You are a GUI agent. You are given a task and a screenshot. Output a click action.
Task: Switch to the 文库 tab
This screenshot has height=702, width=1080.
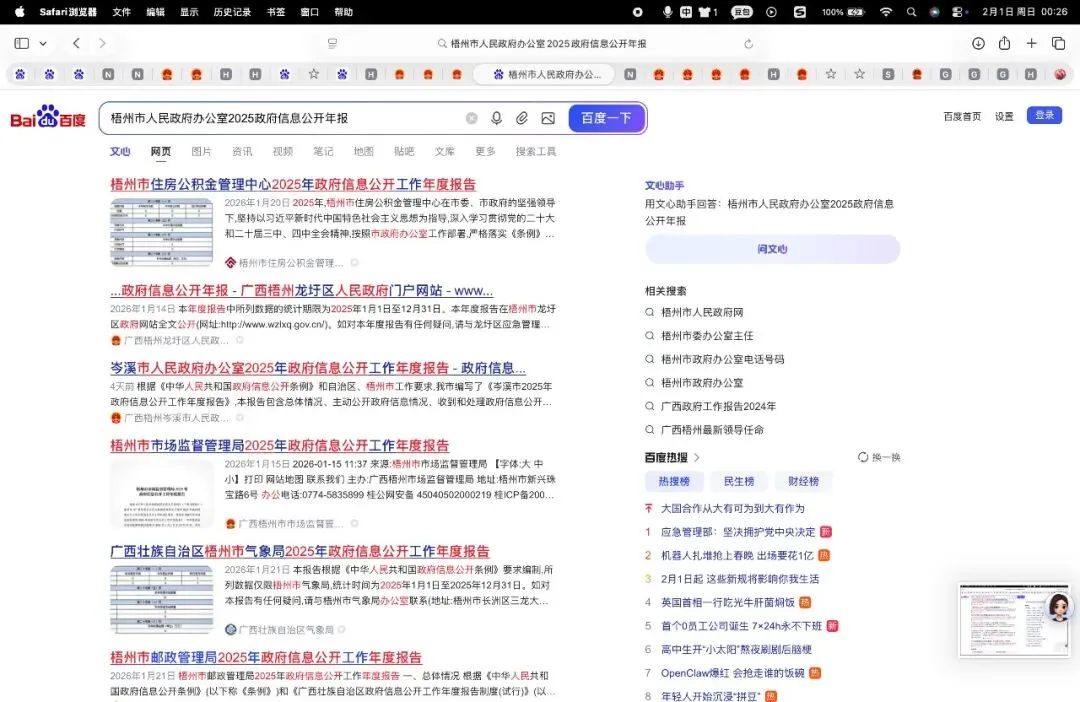click(444, 152)
